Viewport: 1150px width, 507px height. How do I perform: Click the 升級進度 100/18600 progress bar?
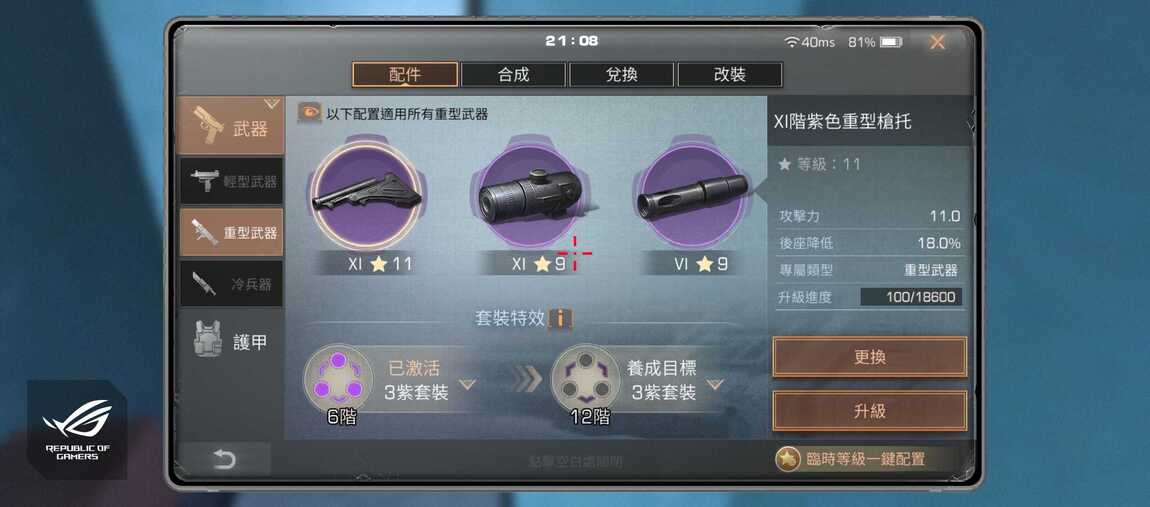[911, 297]
